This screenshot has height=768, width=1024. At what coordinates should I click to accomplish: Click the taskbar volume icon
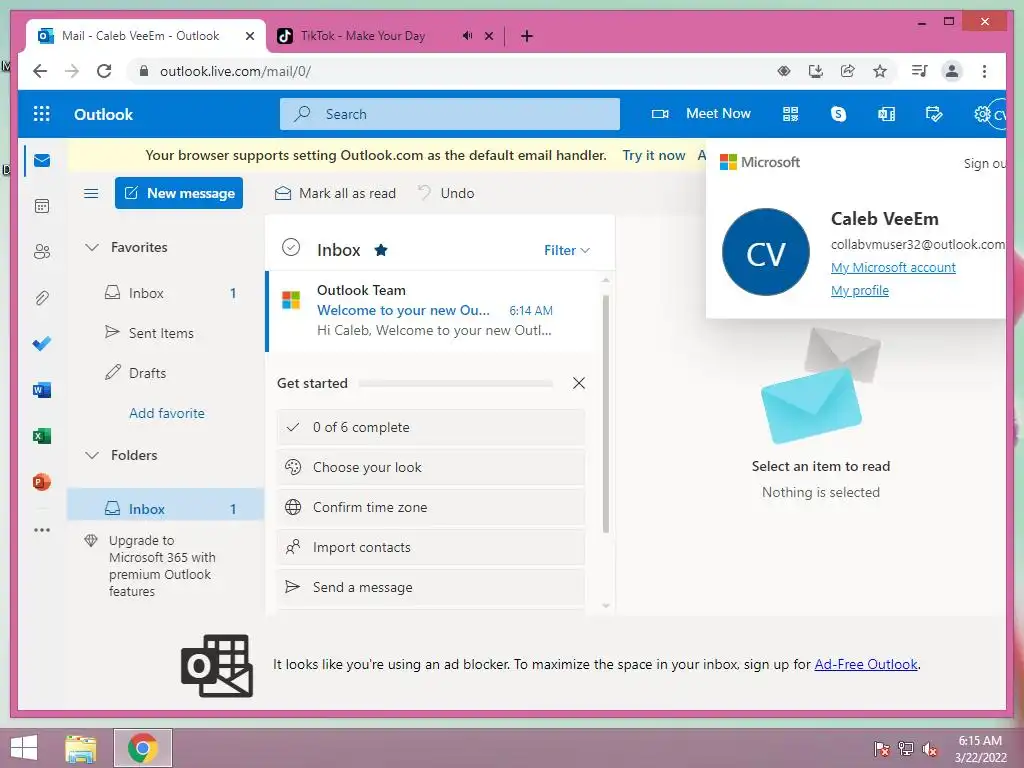929,748
